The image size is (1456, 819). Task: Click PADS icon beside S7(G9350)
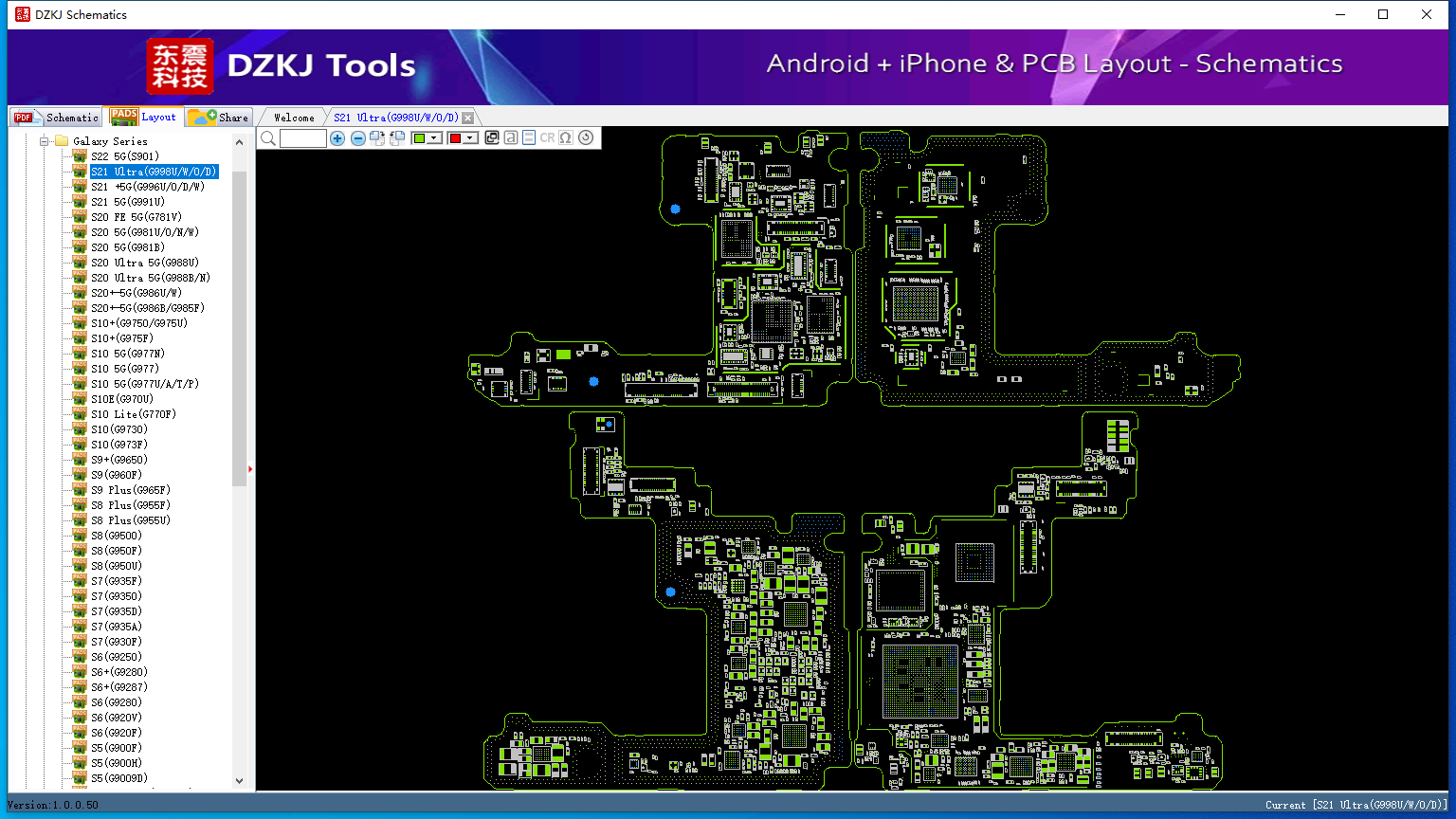pyautogui.click(x=80, y=596)
